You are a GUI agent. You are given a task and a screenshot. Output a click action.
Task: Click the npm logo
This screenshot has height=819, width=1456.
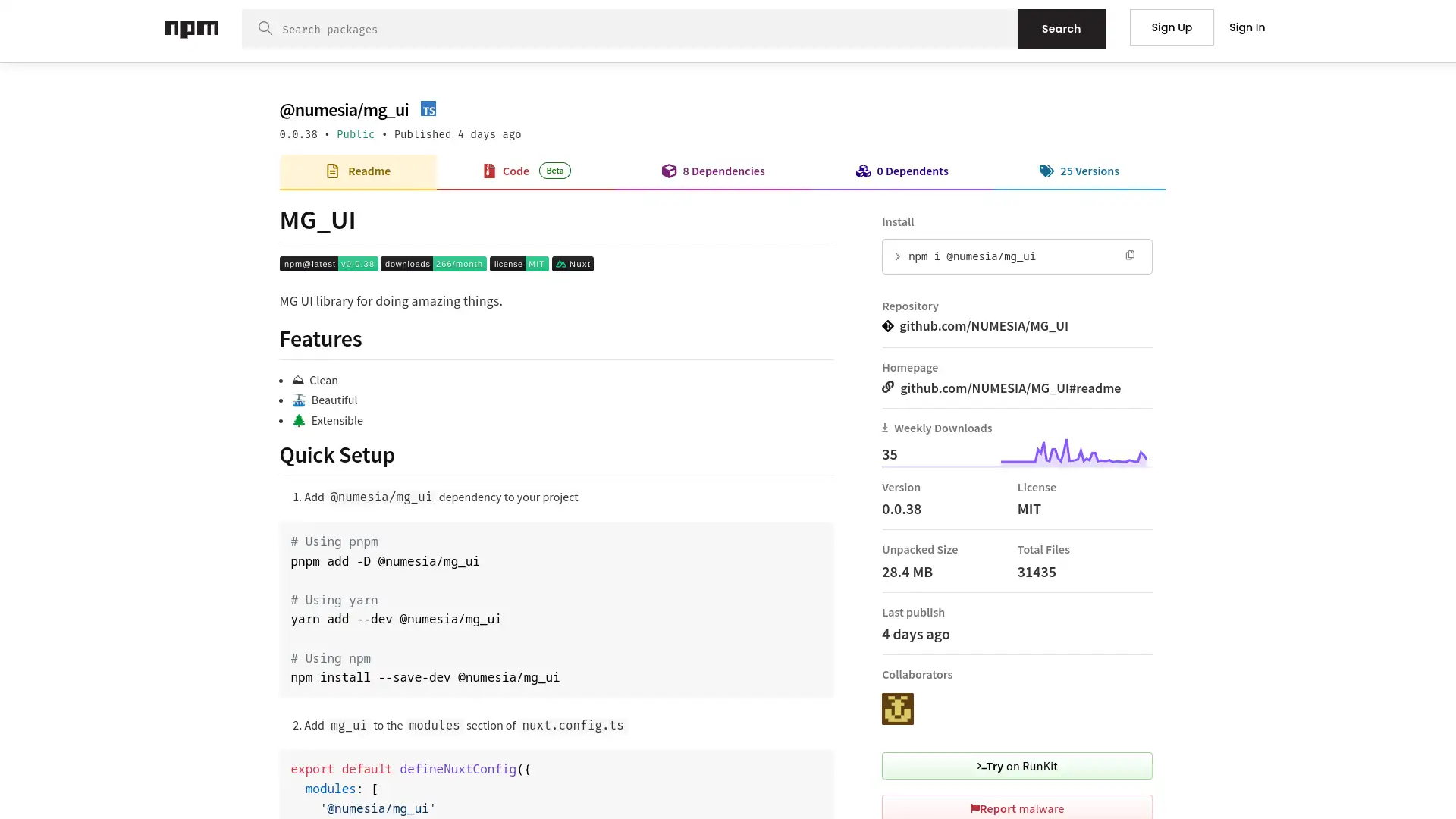[191, 29]
